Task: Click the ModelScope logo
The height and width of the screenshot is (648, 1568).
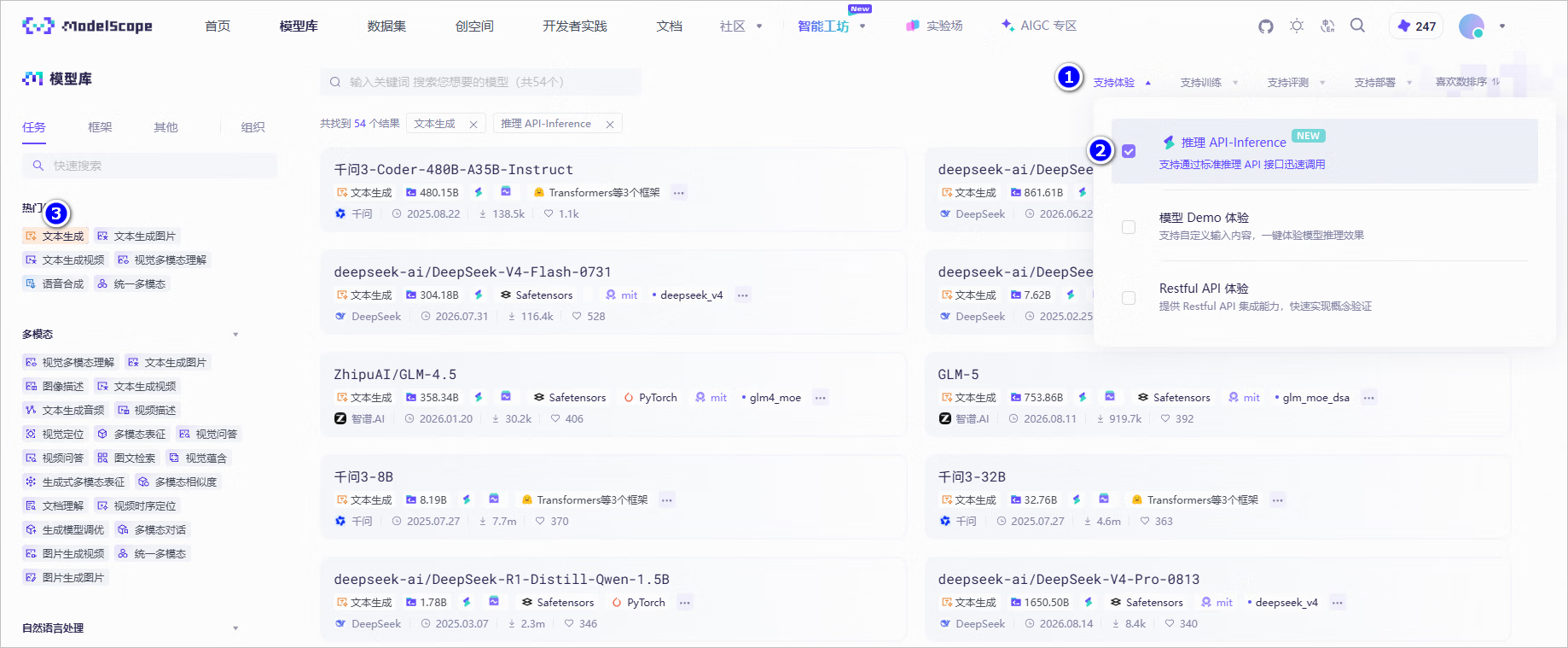Action: [x=87, y=26]
